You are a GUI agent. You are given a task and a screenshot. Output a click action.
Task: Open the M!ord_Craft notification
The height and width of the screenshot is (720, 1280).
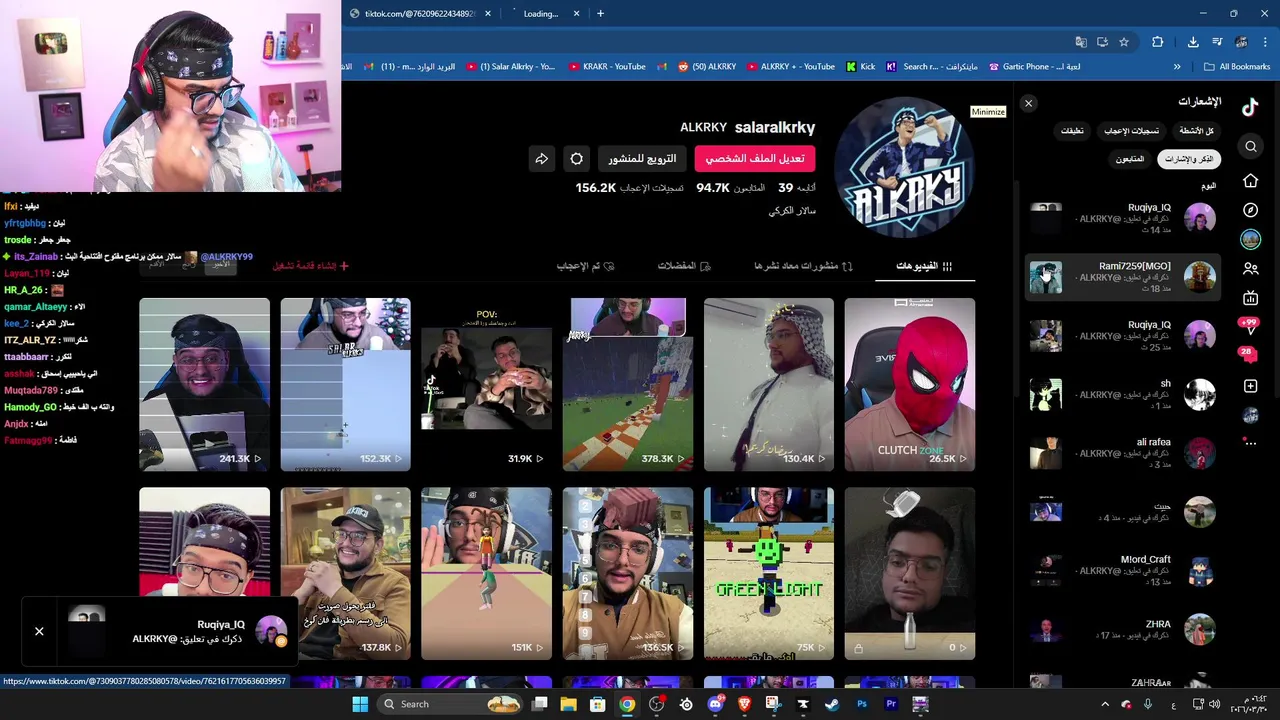[1123, 571]
